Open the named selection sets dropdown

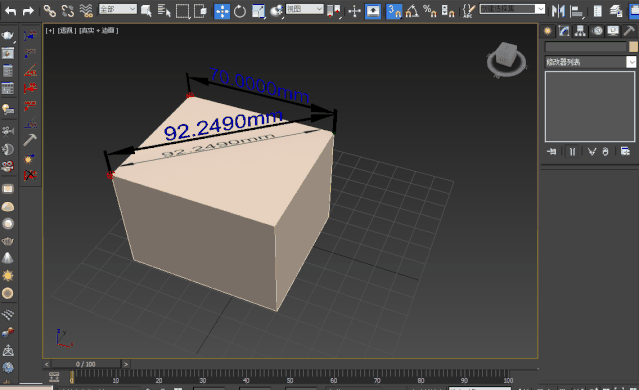(x=512, y=9)
